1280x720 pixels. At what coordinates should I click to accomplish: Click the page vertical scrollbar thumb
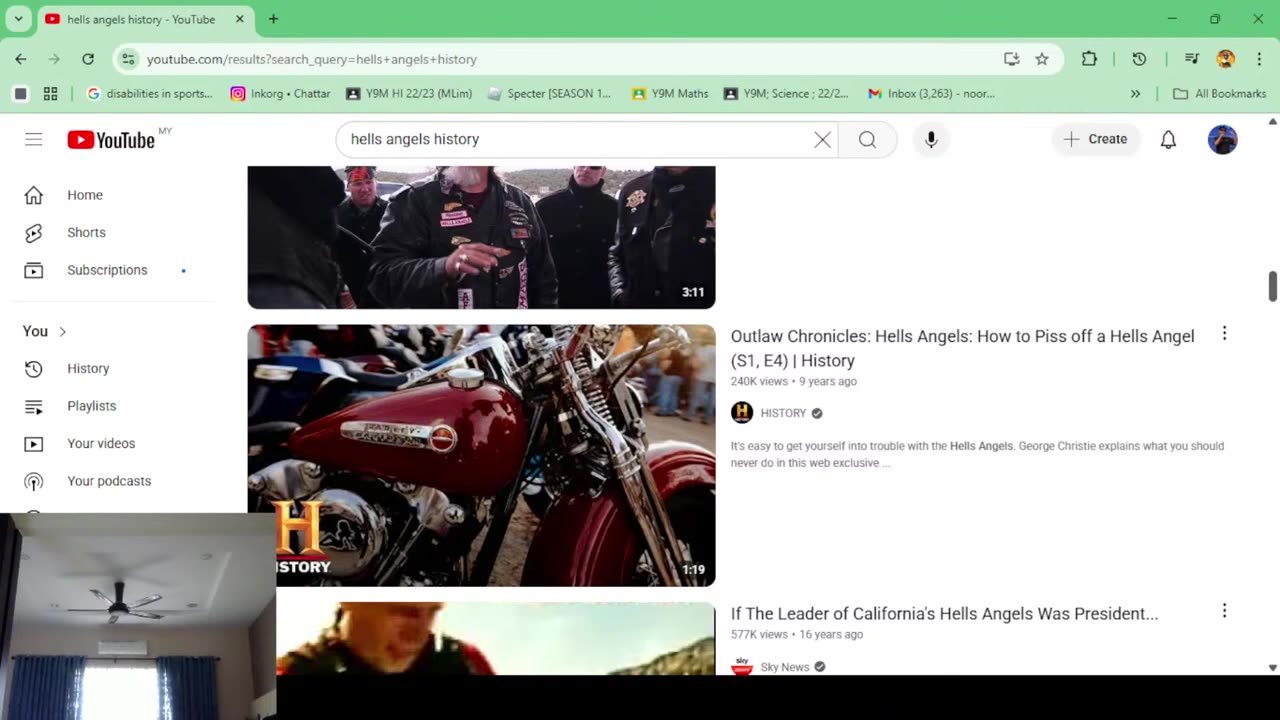(x=1272, y=286)
